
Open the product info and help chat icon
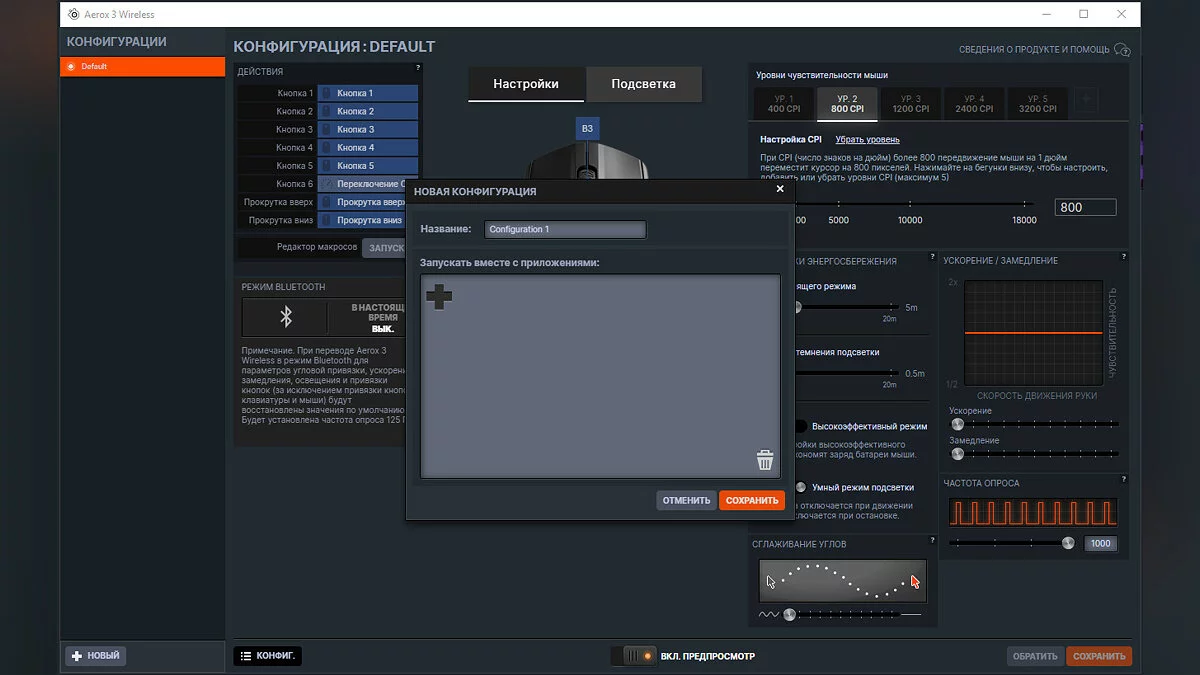(x=1122, y=50)
